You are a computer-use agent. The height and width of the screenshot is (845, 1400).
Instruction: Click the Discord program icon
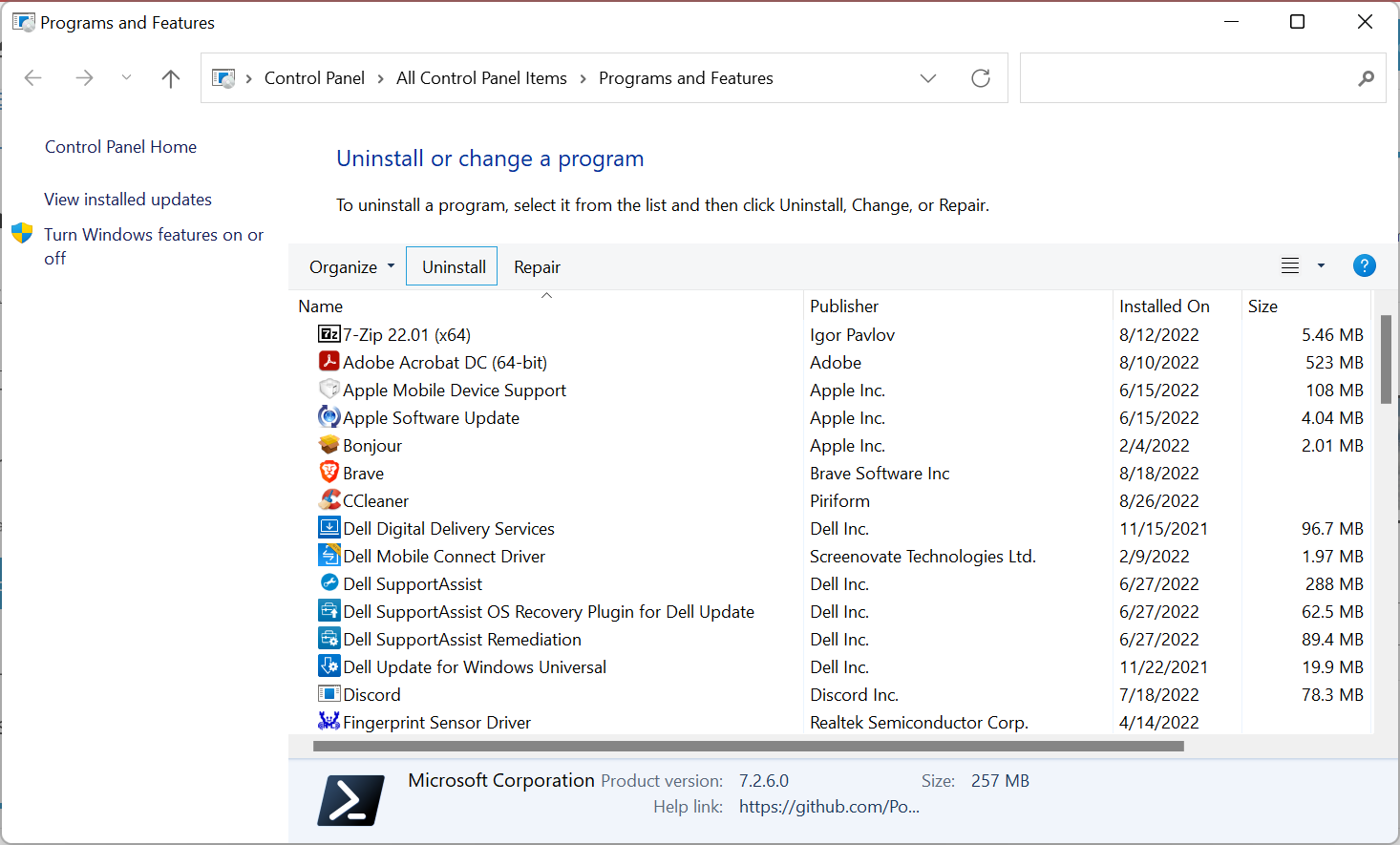tap(329, 694)
